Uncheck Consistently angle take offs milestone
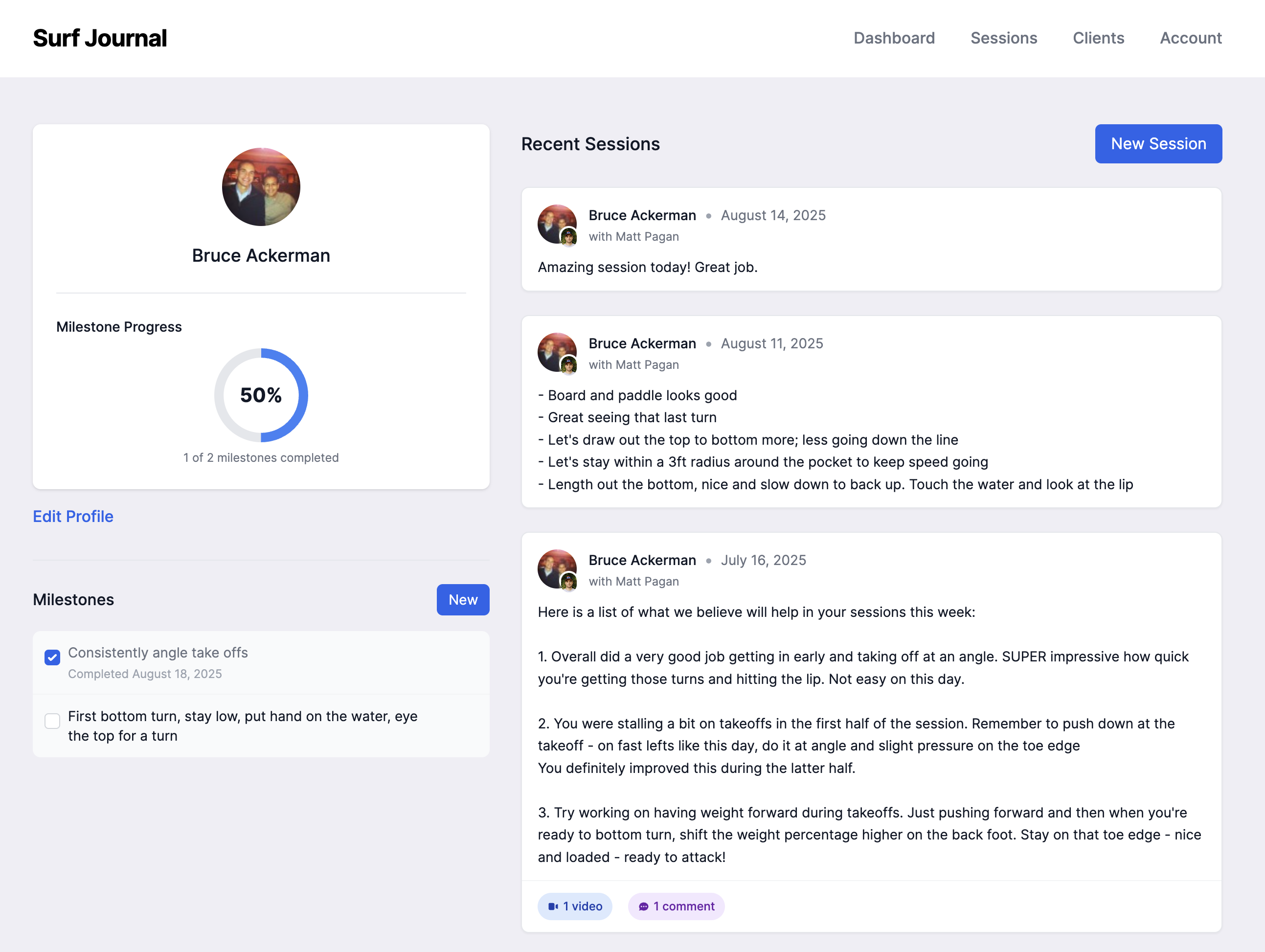 click(x=53, y=657)
